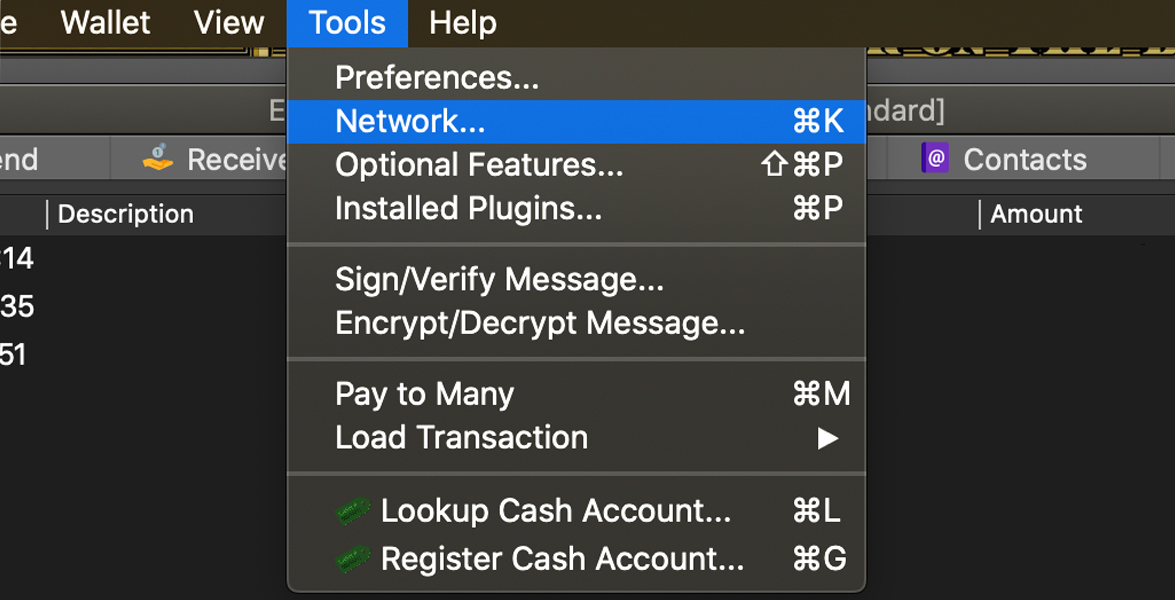1175x600 pixels.
Task: Close the Tools menu in menu bar
Action: 347,23
